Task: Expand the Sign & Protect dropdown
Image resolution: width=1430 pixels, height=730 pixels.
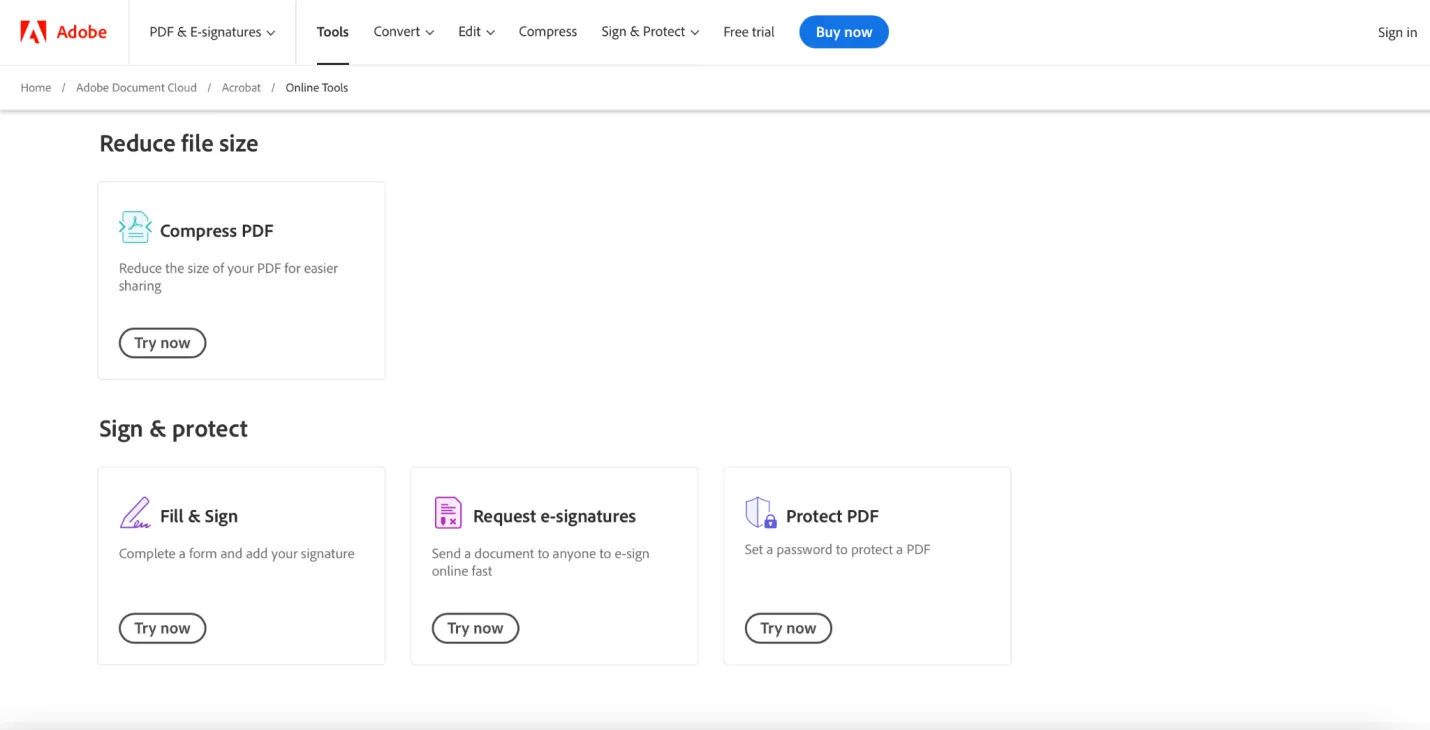Action: [x=650, y=32]
